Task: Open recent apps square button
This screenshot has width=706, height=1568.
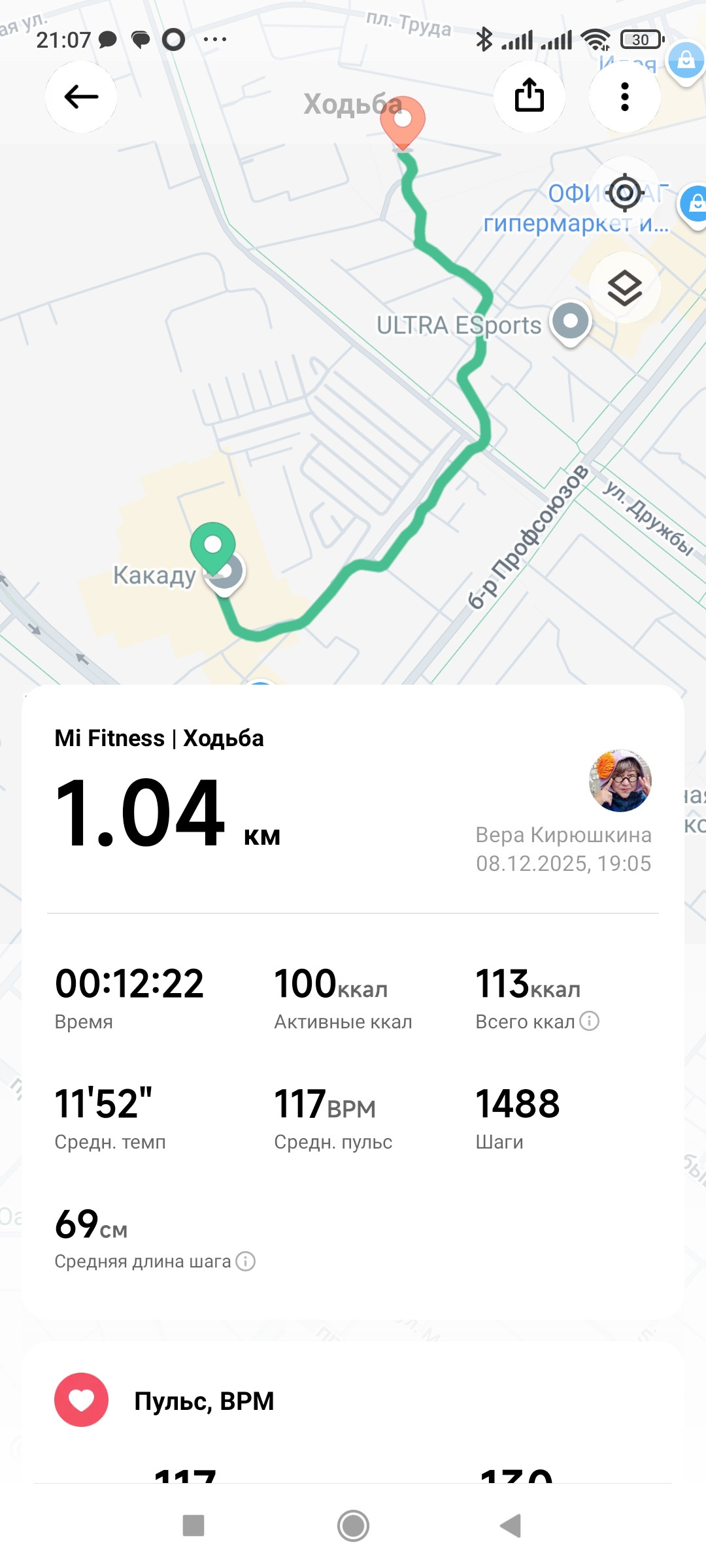Action: click(193, 1526)
